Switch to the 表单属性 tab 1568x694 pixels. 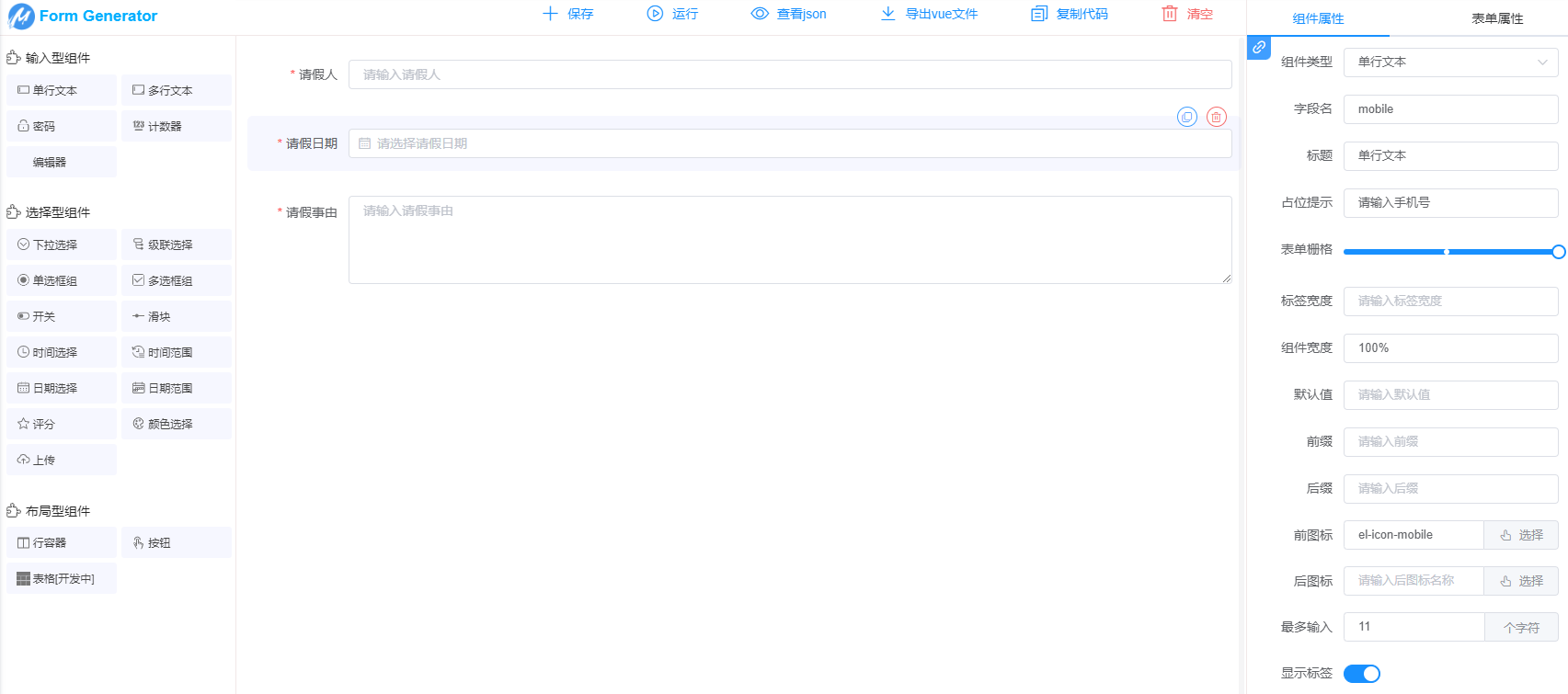click(x=1496, y=18)
